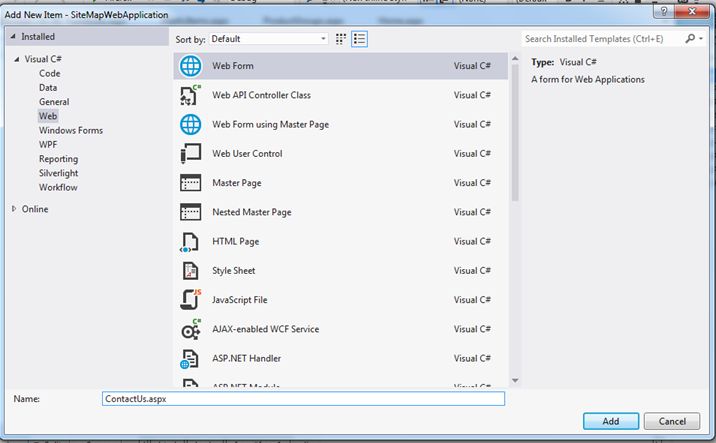Click the HTML Page icon
Viewport: 716px width, 443px height.
pos(190,242)
